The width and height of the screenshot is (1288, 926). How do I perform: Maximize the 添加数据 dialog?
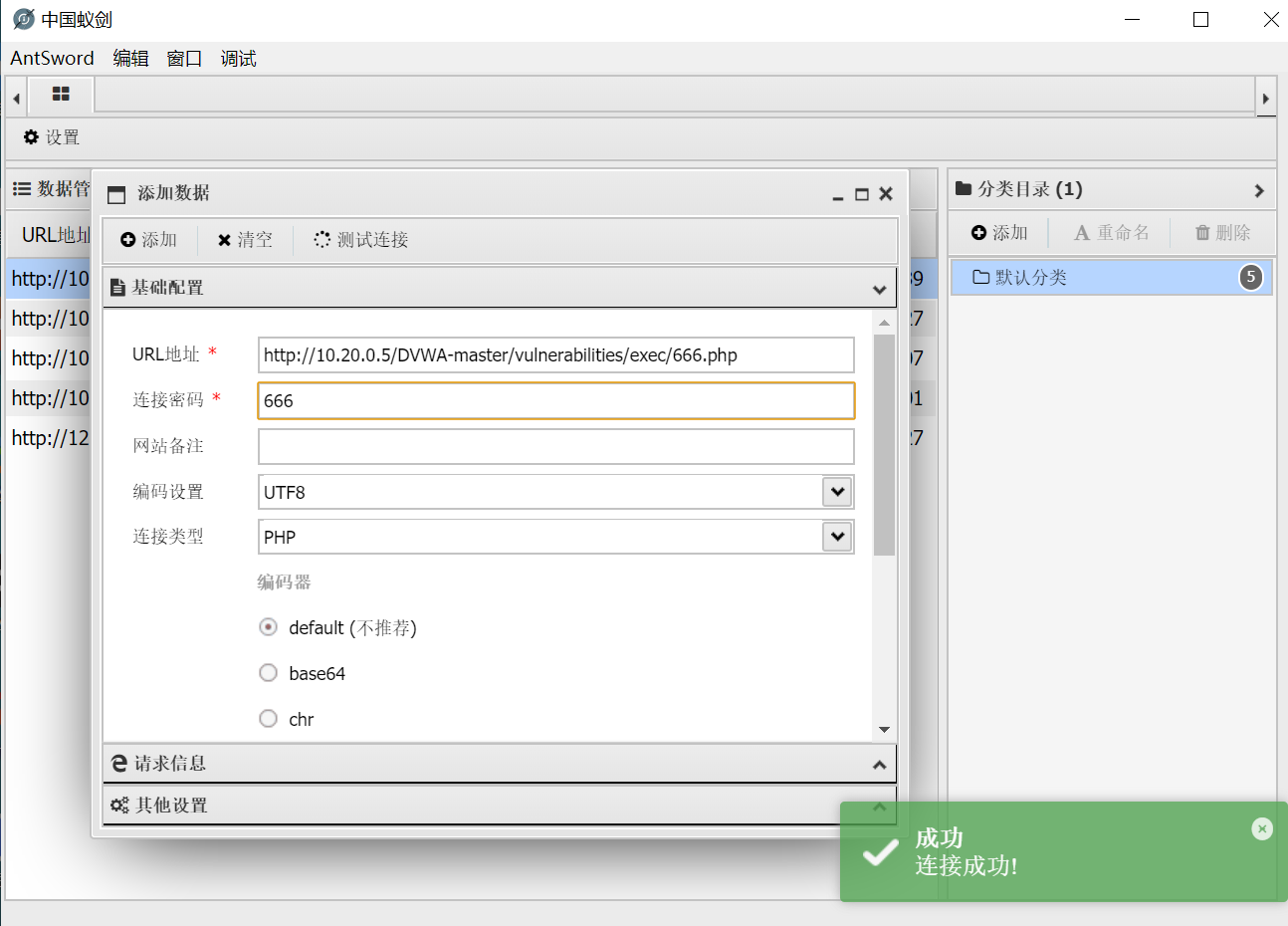click(x=862, y=194)
